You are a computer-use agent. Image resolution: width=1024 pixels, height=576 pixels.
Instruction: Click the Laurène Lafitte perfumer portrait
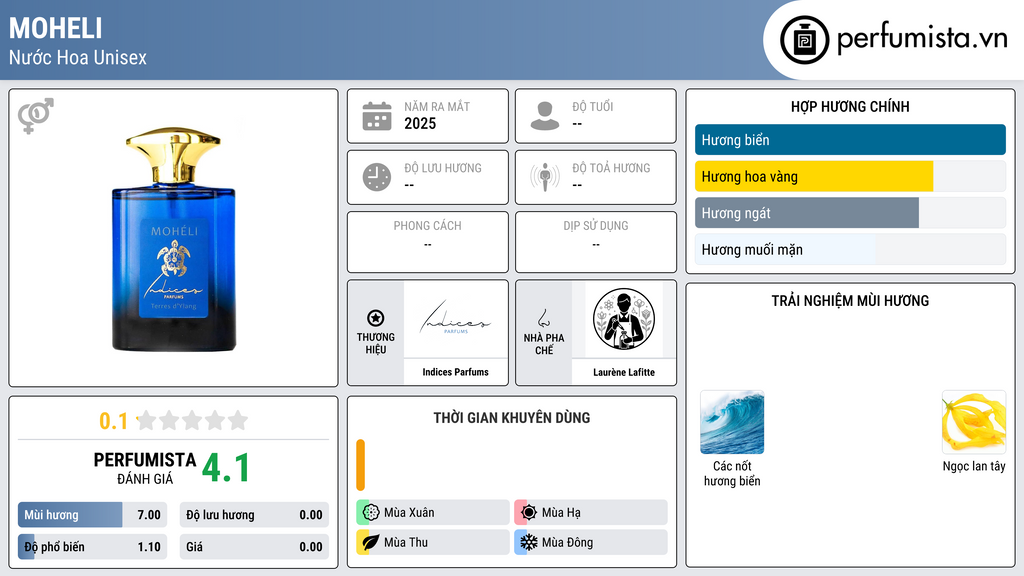pyautogui.click(x=624, y=319)
